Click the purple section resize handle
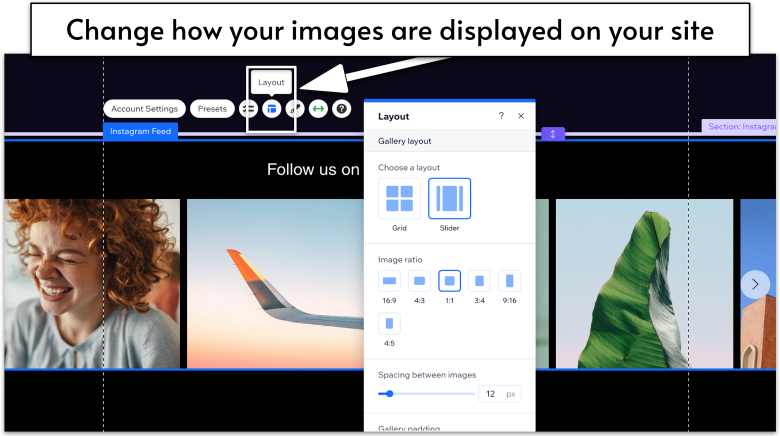The width and height of the screenshot is (780, 436). [x=553, y=134]
